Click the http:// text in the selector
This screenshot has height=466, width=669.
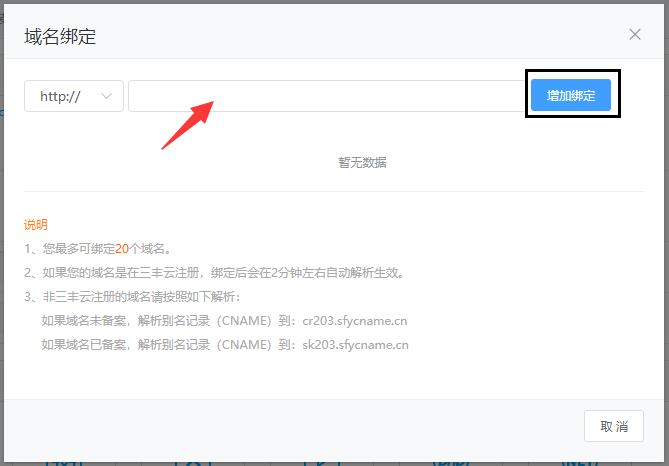[x=60, y=96]
